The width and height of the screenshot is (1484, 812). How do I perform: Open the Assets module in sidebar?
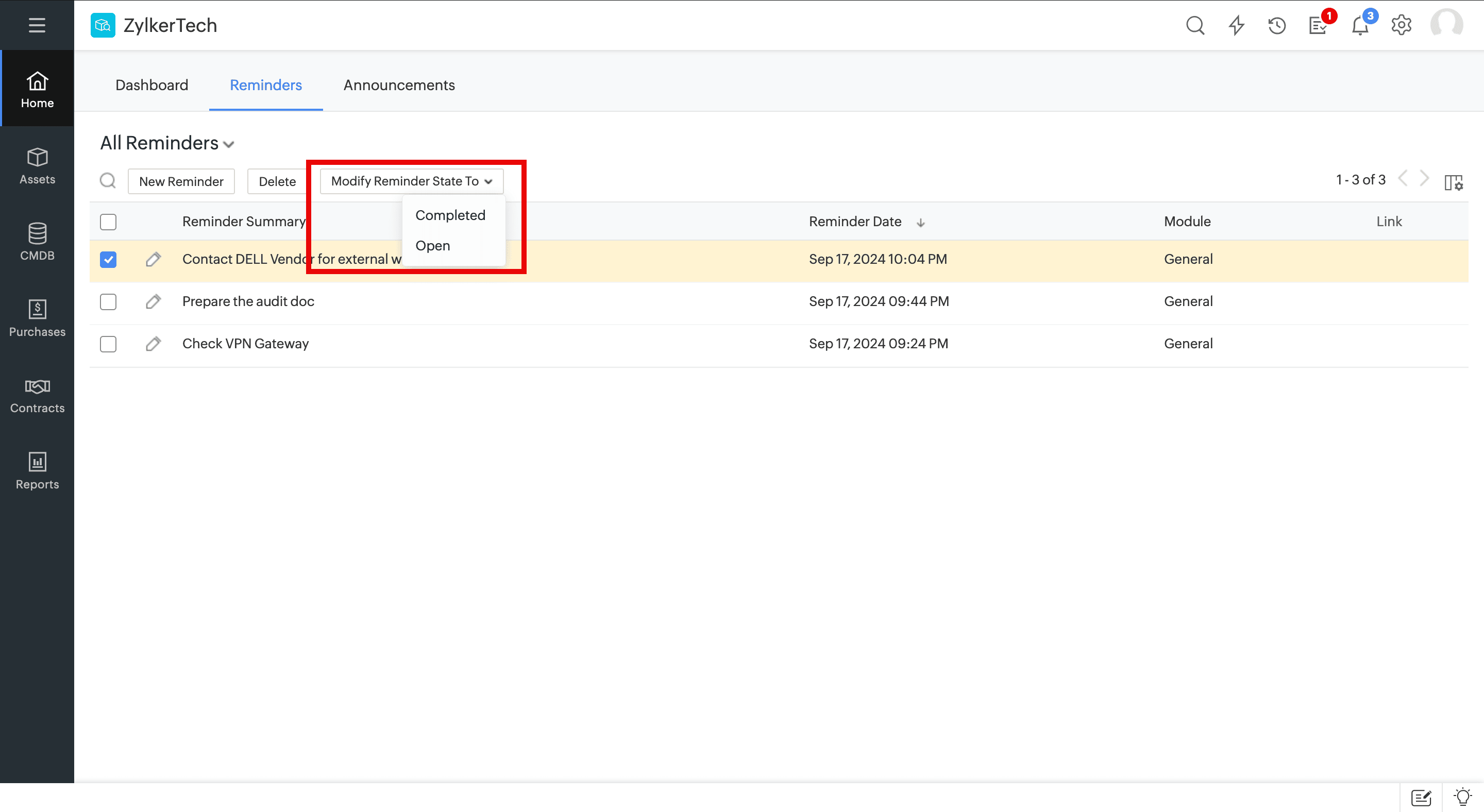click(x=37, y=166)
